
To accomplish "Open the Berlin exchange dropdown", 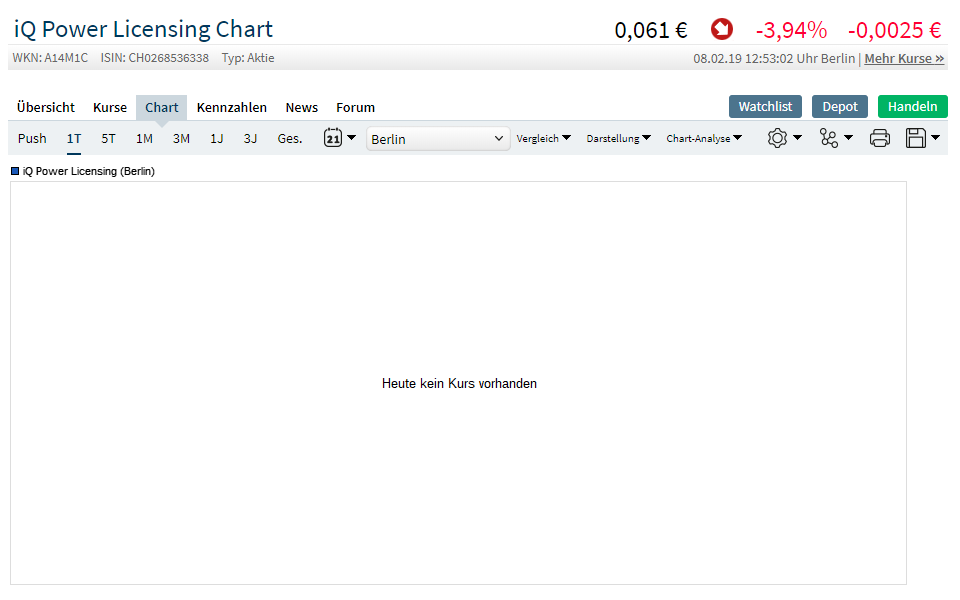I will click(438, 139).
